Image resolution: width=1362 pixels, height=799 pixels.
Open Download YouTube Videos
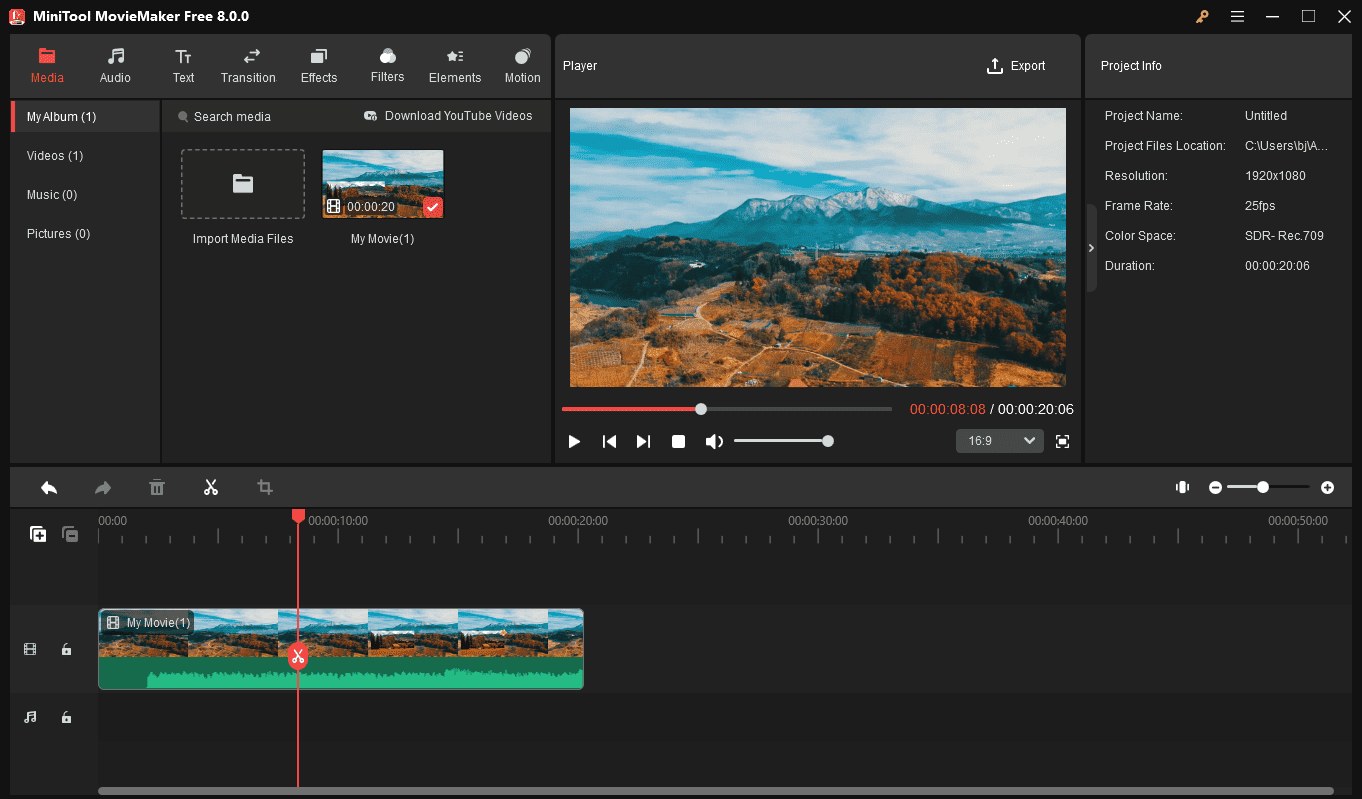448,116
